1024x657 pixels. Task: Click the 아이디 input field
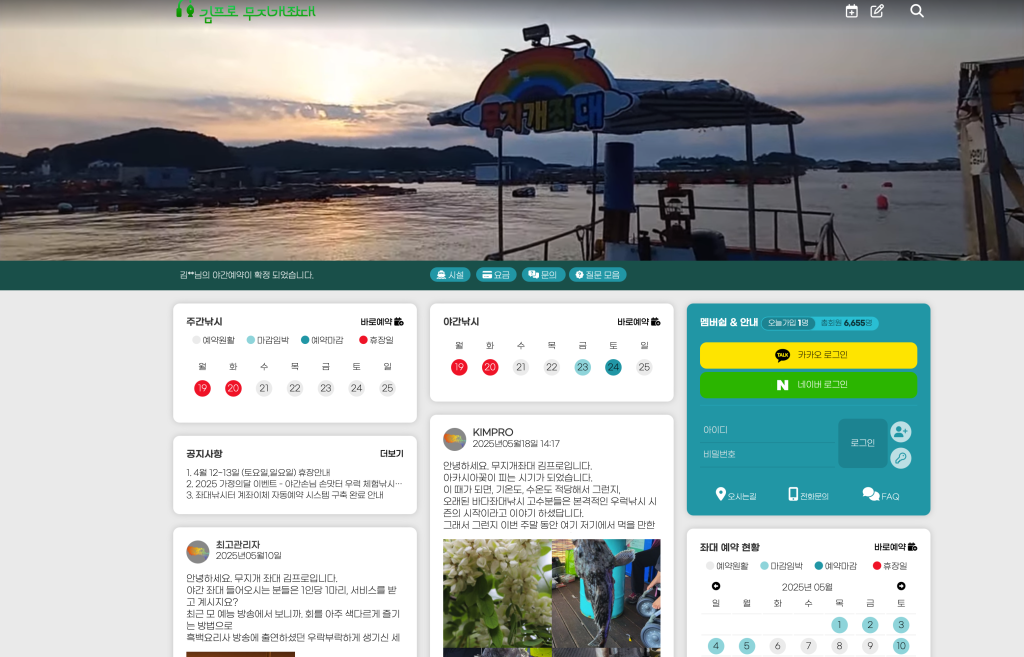coord(765,430)
